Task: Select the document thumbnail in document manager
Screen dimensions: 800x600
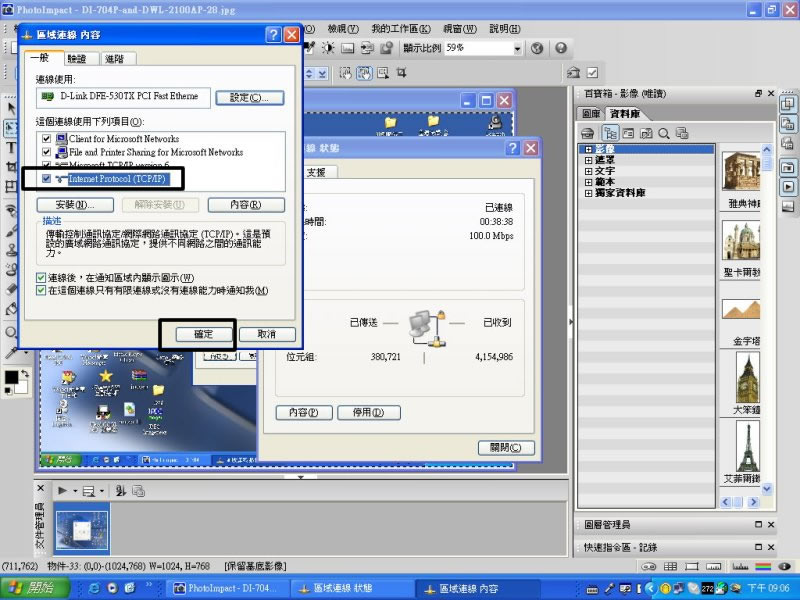Action: 82,529
